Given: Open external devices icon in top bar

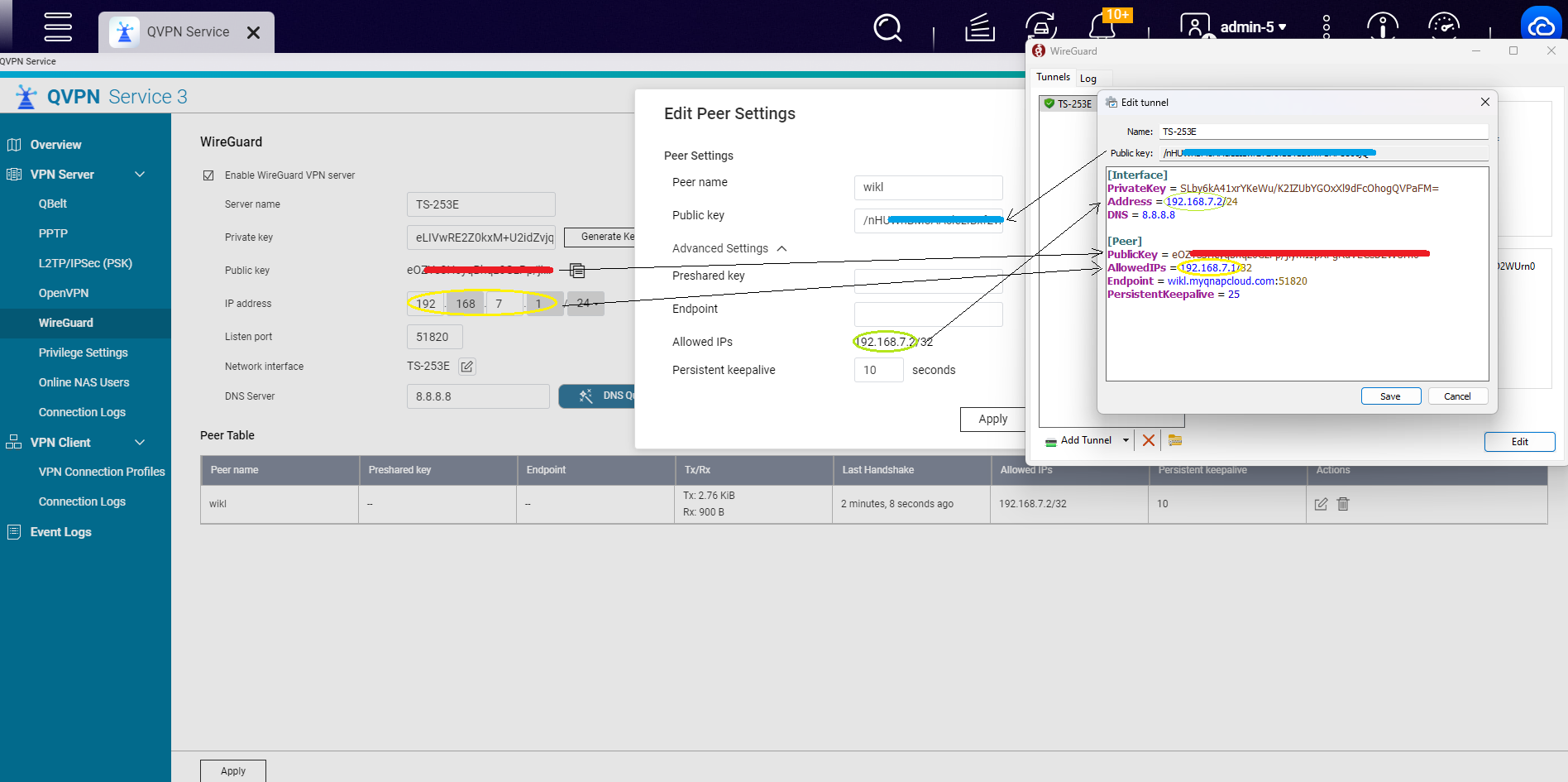Looking at the screenshot, I should (x=1040, y=27).
